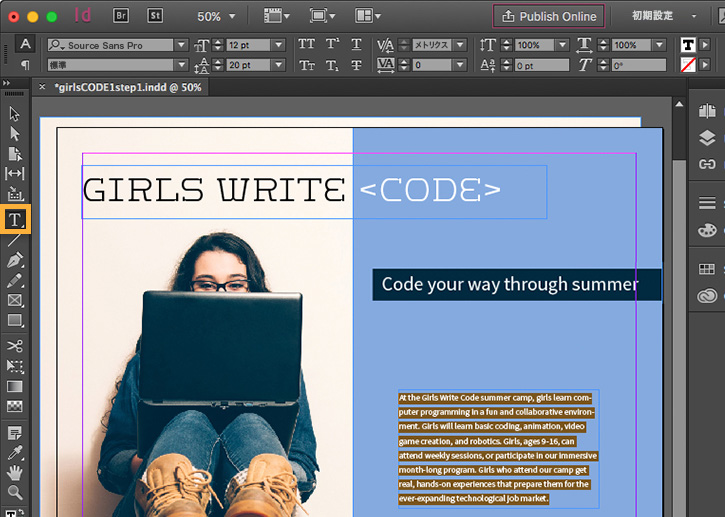Open the CC Libraries panel icon
The height and width of the screenshot is (517, 725).
(x=707, y=295)
